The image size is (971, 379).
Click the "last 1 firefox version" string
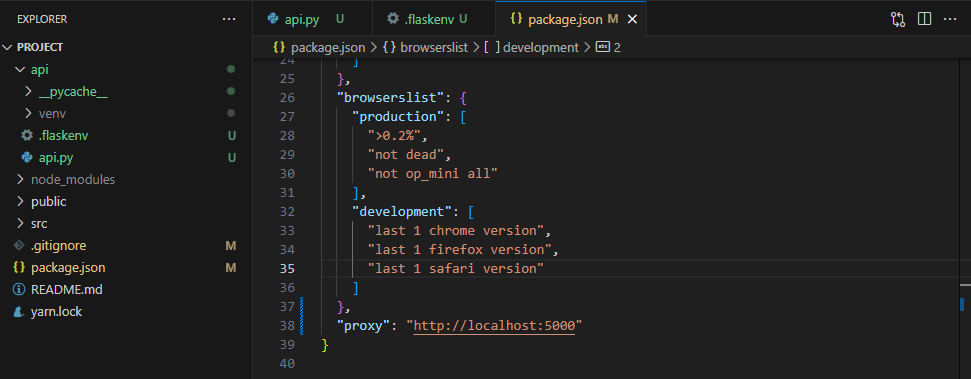coord(459,250)
